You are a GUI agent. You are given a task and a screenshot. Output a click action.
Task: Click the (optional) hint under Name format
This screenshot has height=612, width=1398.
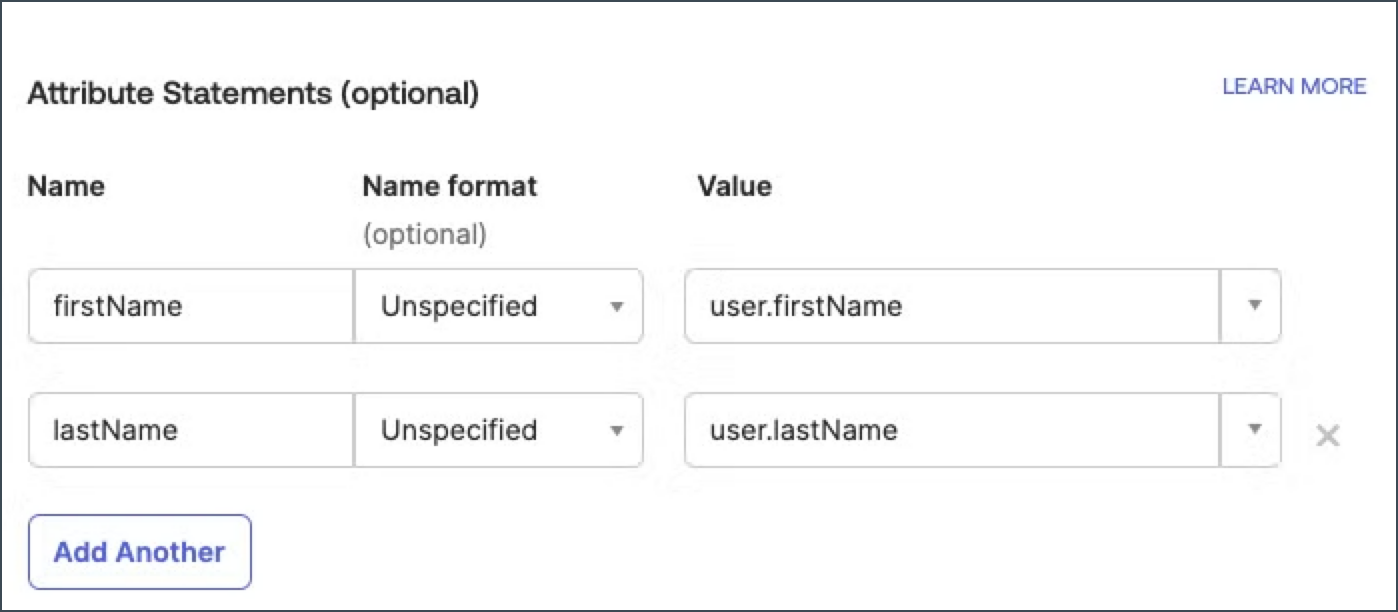(424, 234)
